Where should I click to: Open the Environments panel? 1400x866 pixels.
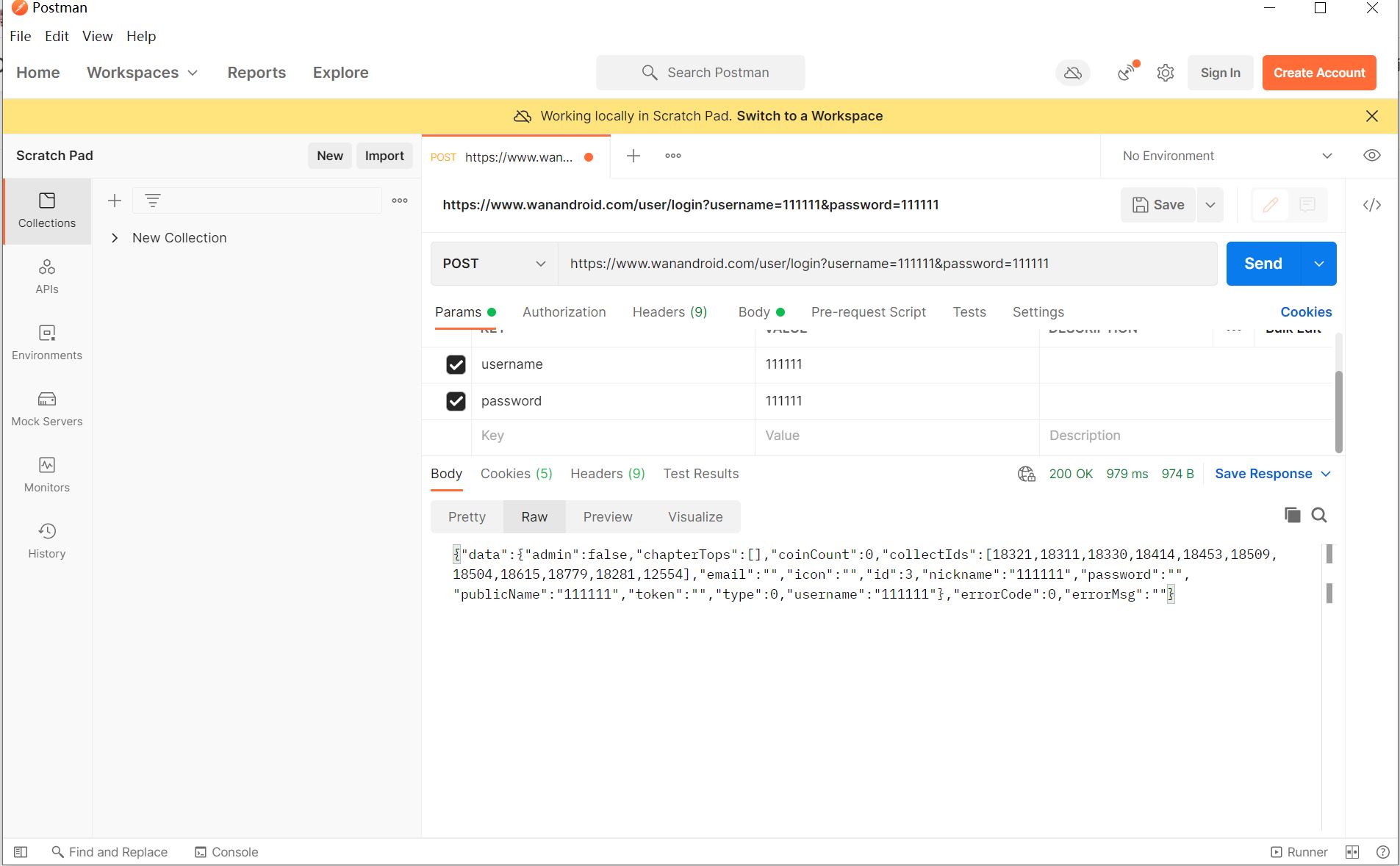[x=46, y=342]
